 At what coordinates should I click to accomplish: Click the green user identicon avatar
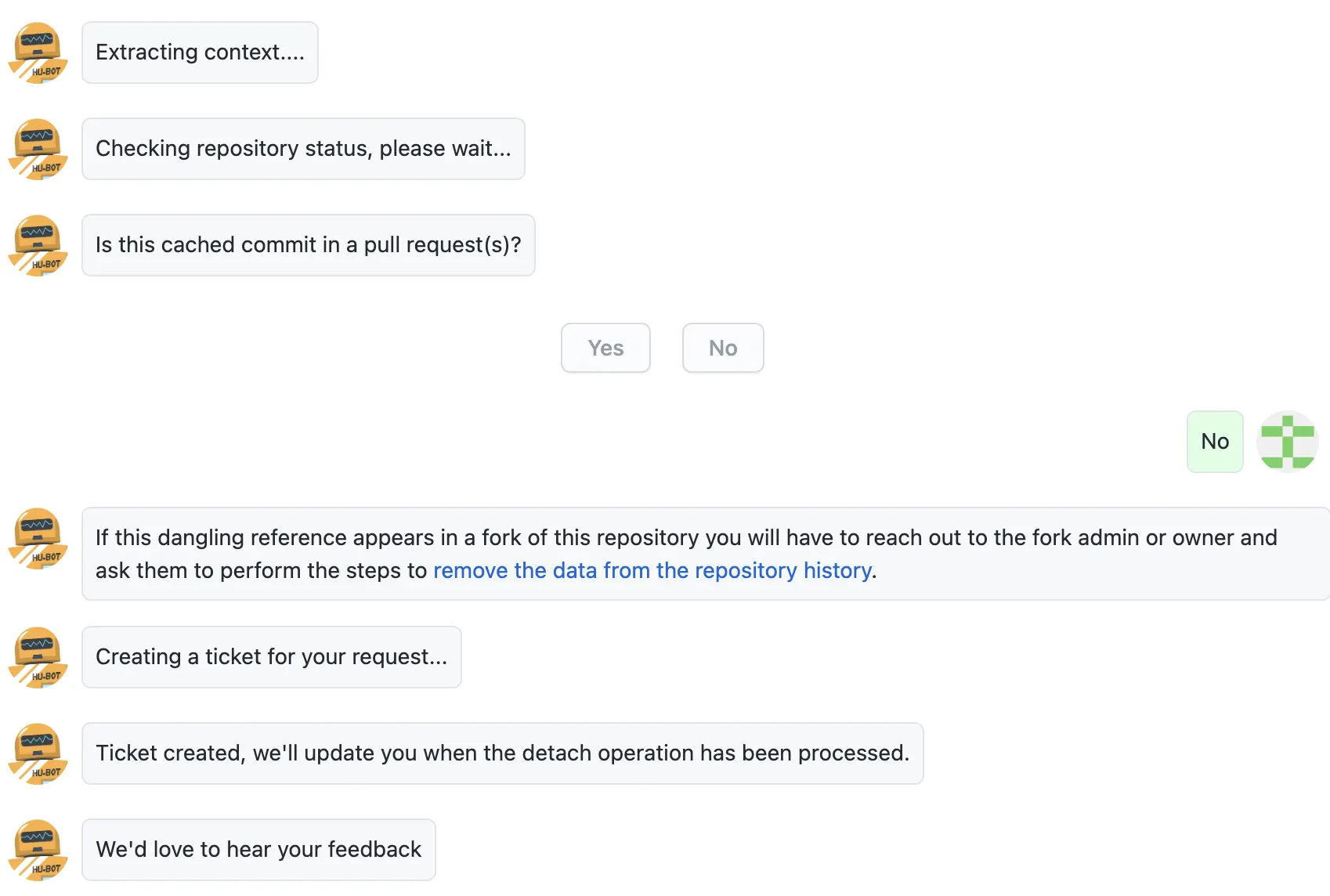coord(1287,442)
